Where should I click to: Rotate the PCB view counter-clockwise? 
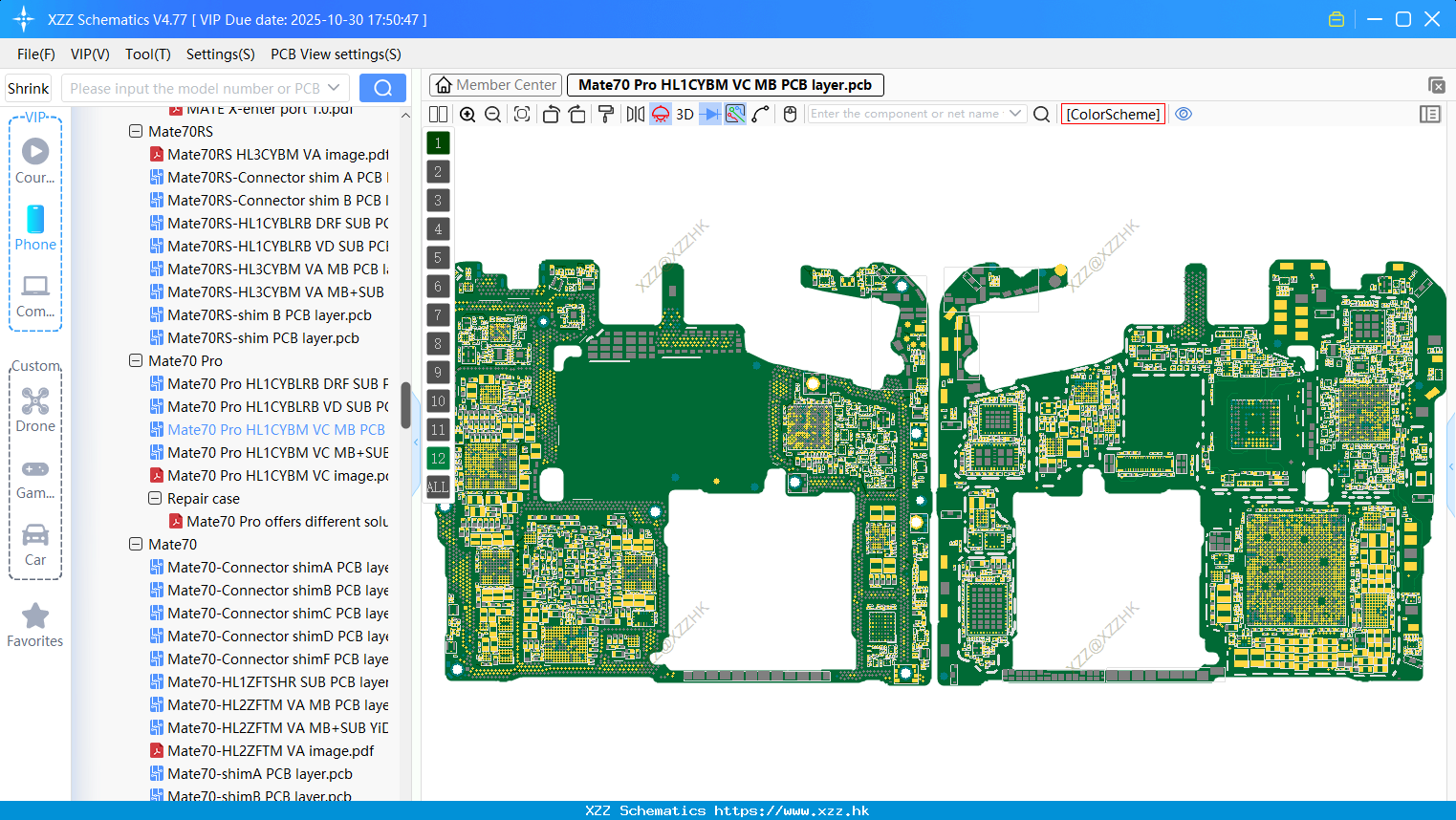tap(551, 114)
